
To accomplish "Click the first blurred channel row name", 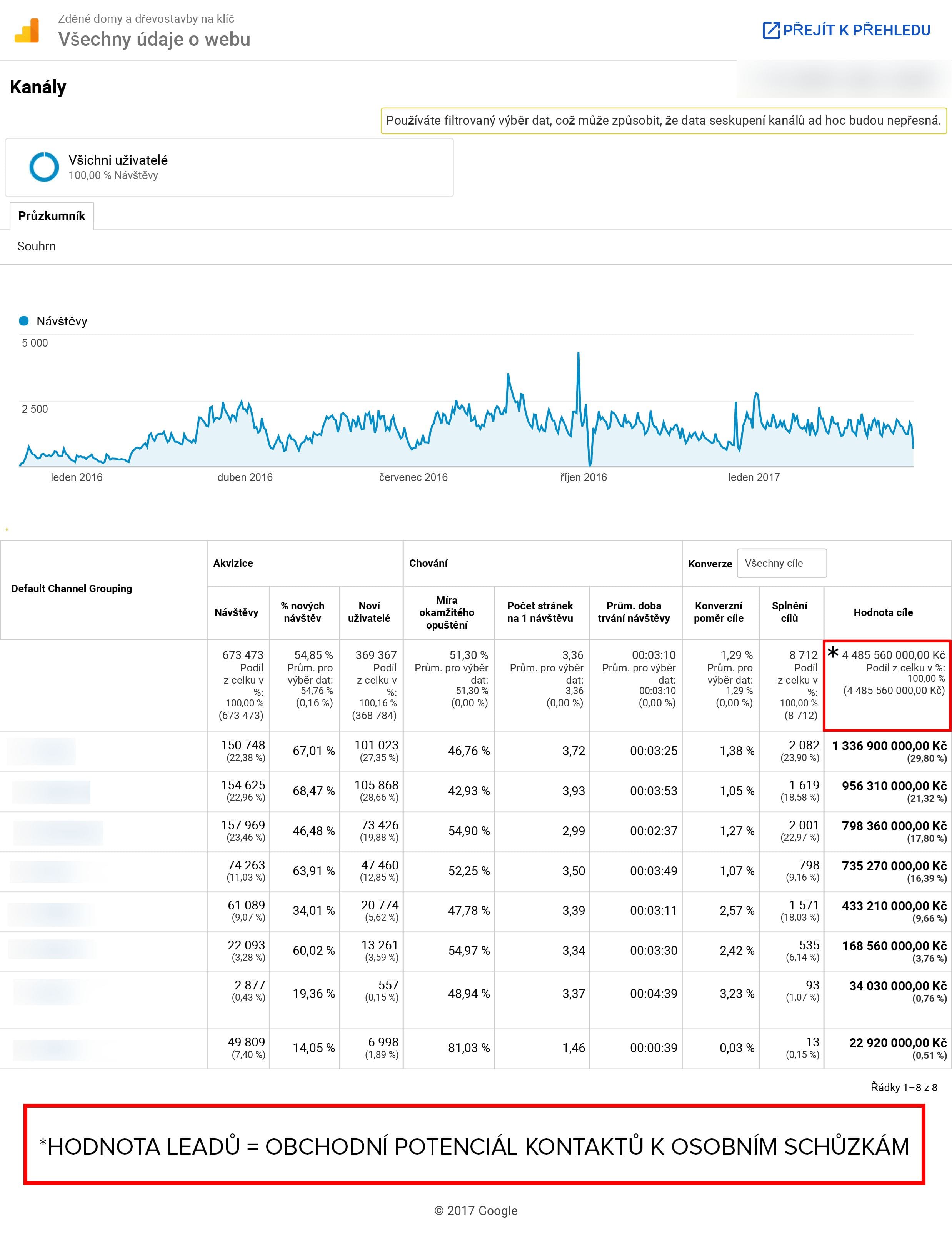I will point(41,751).
